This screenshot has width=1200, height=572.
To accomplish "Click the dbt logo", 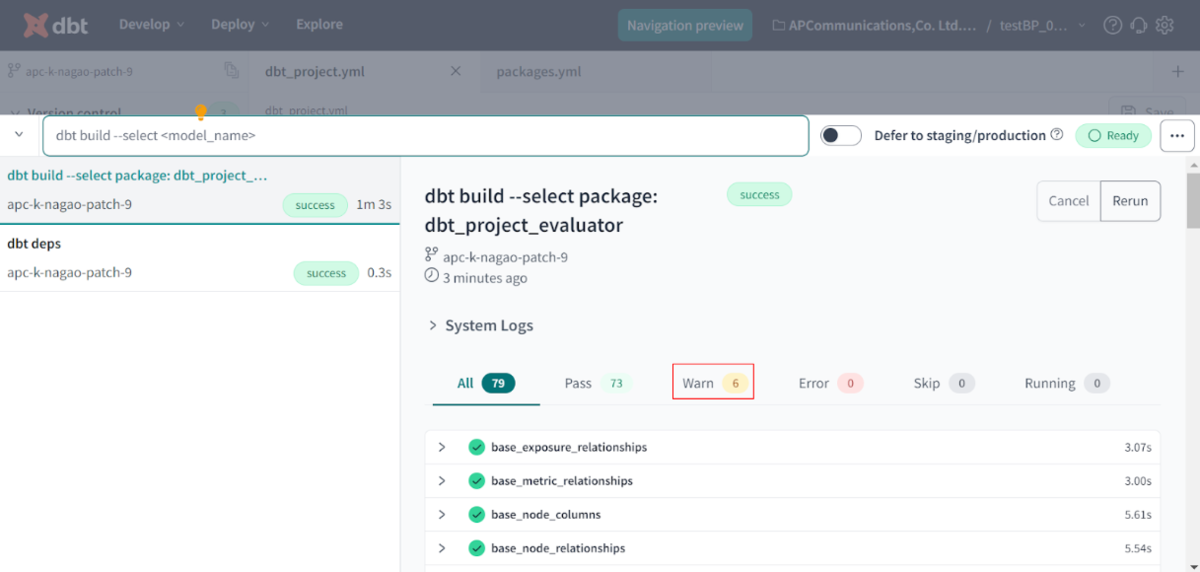I will 54,24.
